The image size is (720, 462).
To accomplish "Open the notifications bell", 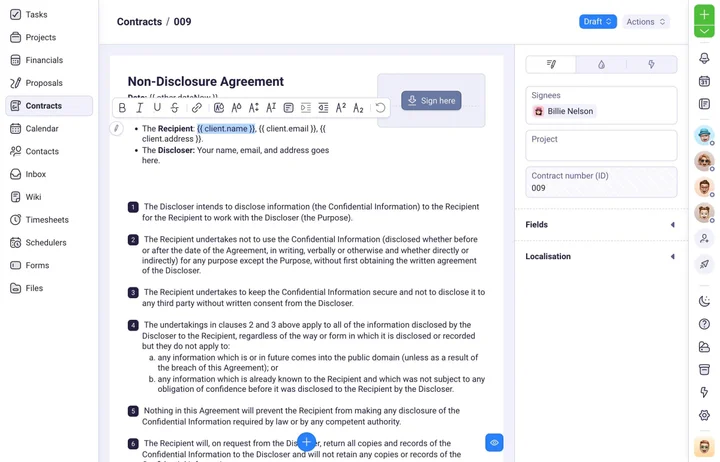I will [x=704, y=59].
